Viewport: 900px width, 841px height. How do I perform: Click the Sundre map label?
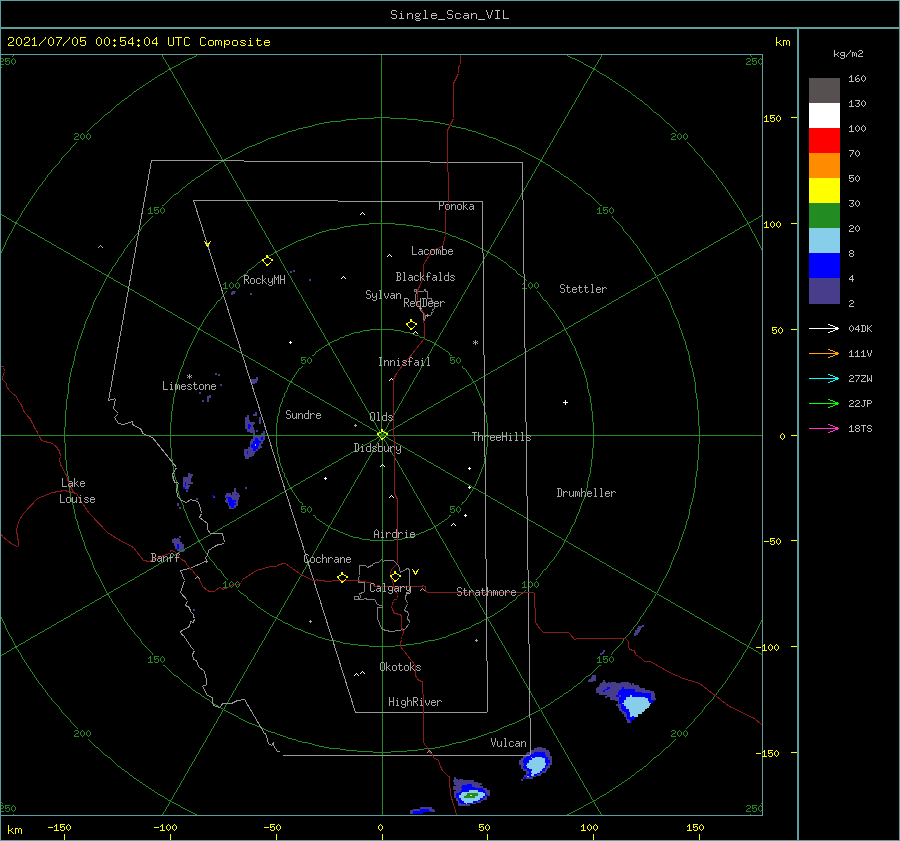(x=304, y=415)
